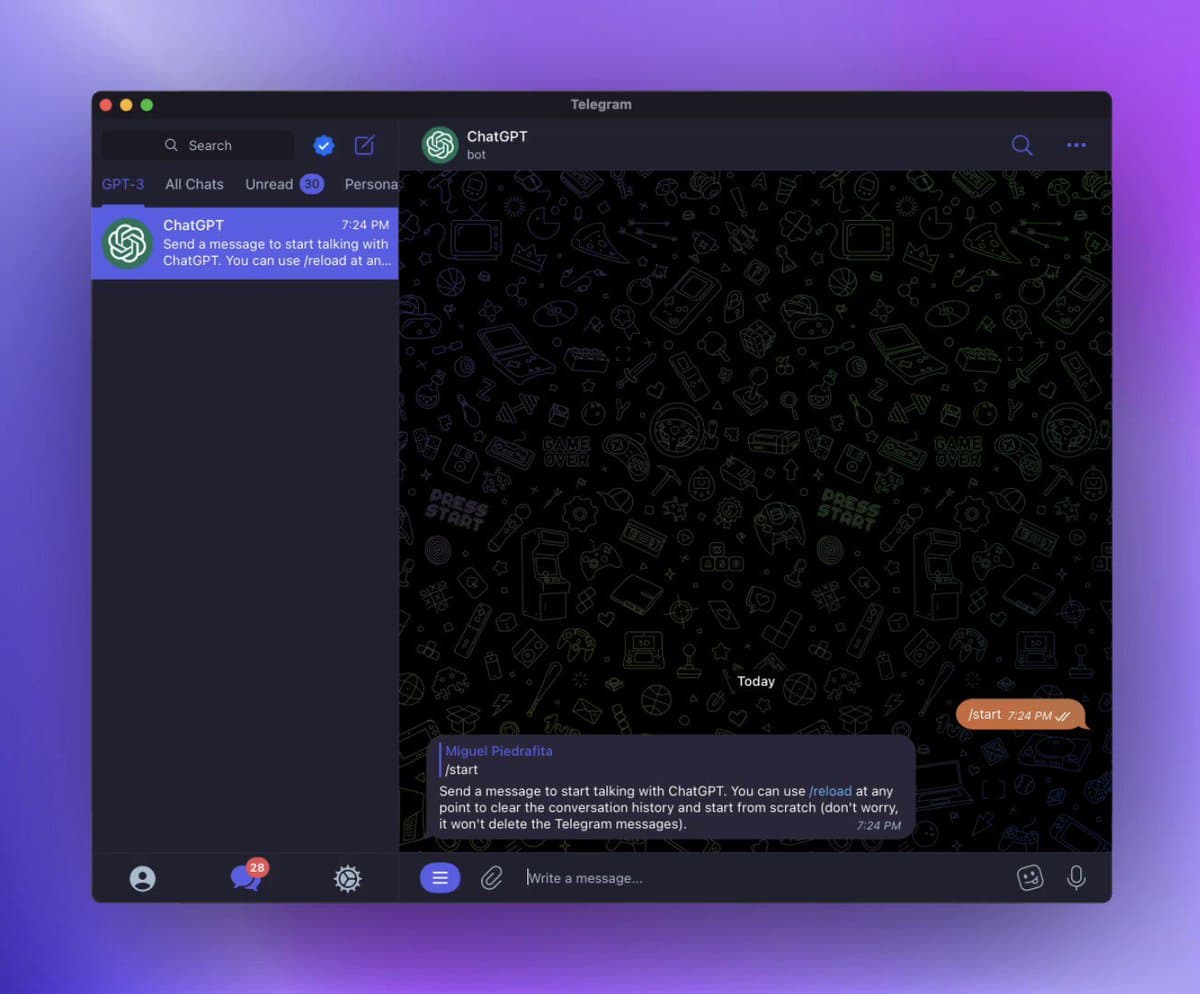
Task: Attach a file with paperclip icon
Action: pyautogui.click(x=491, y=878)
